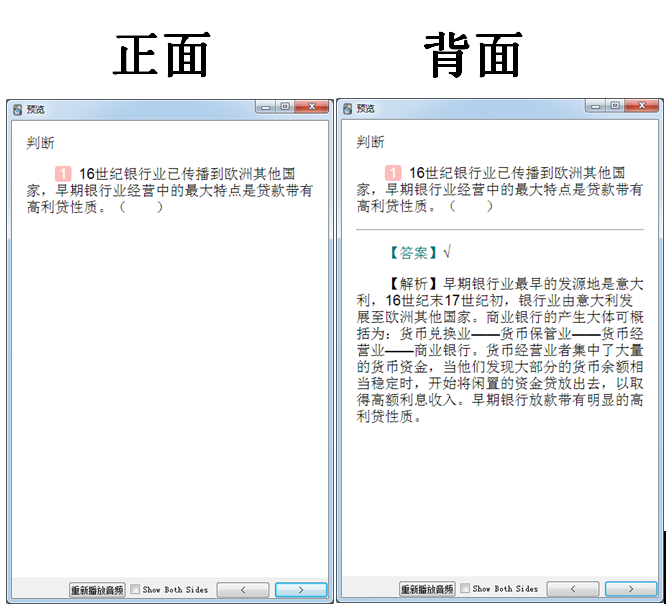
Task: Click the empty answer parentheses in right window
Action: [471, 206]
